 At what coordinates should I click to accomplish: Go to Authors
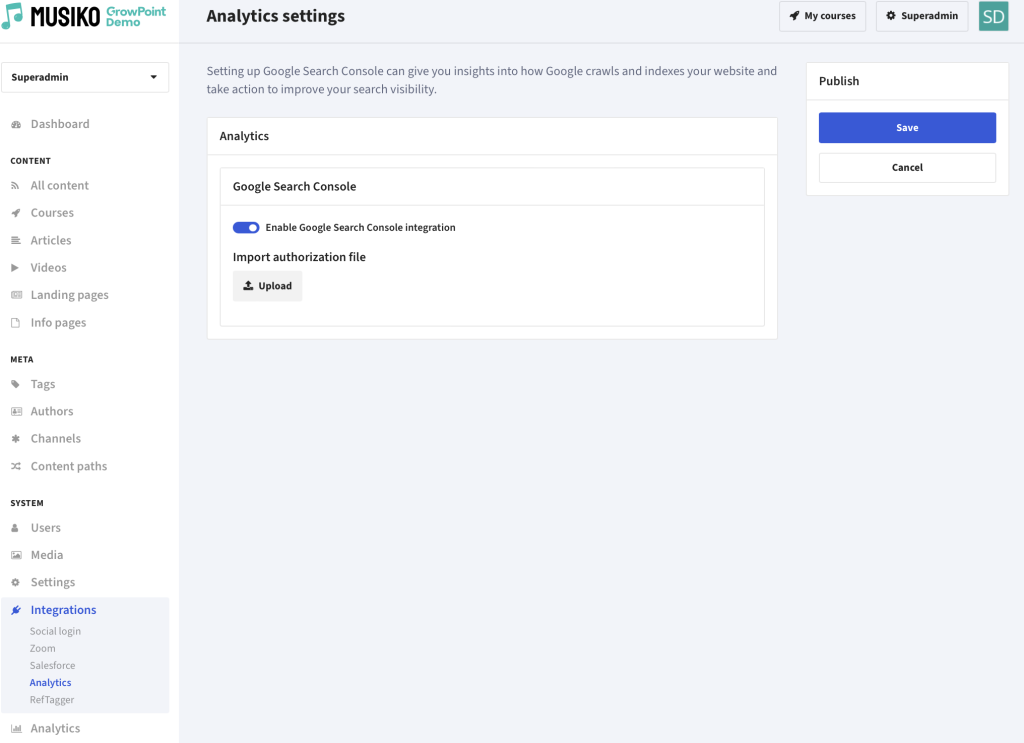click(52, 411)
